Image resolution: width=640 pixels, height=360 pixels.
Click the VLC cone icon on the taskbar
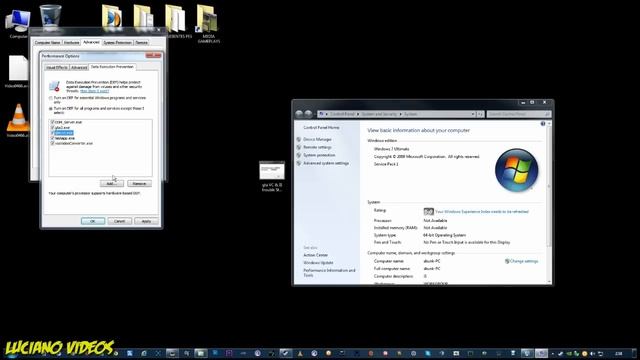[x=300, y=353]
